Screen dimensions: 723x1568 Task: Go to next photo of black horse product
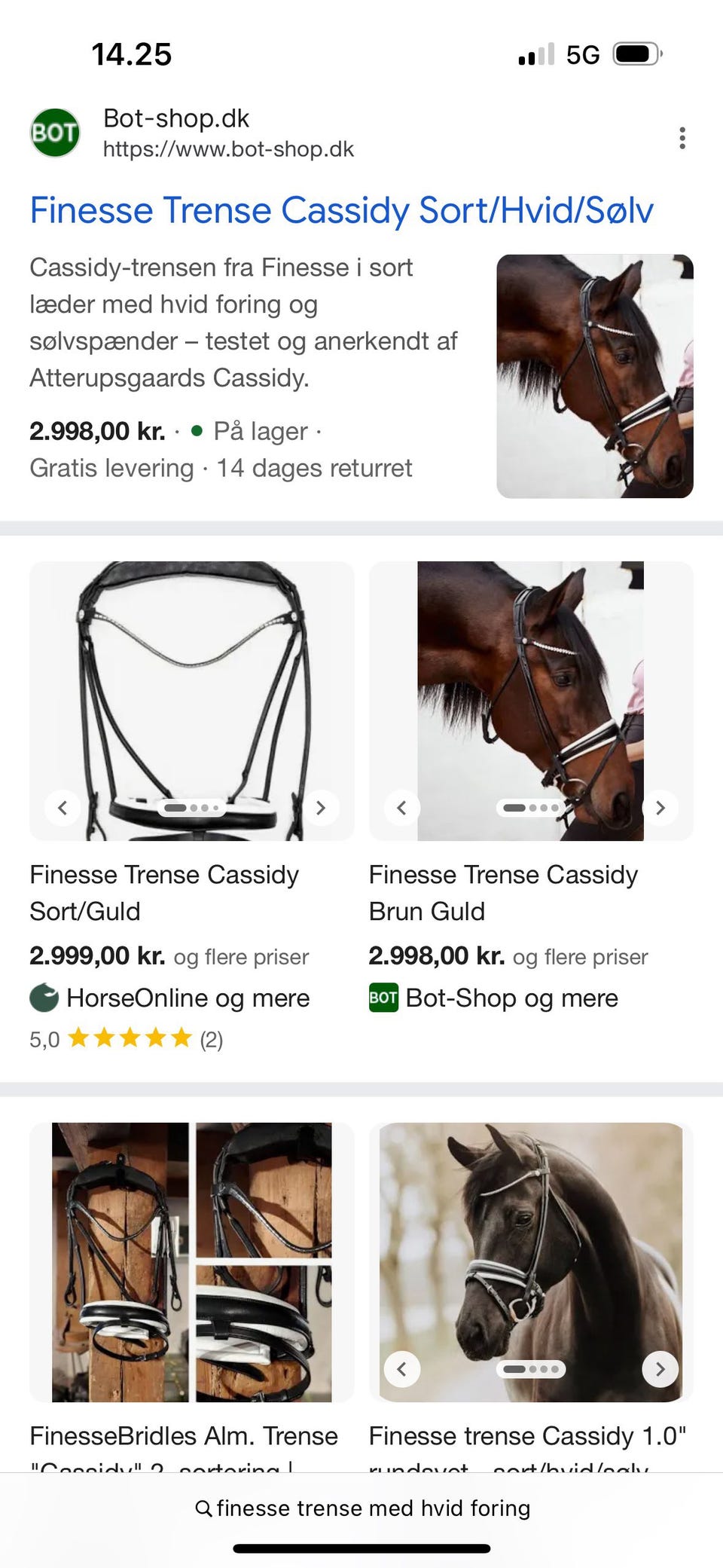[660, 1369]
